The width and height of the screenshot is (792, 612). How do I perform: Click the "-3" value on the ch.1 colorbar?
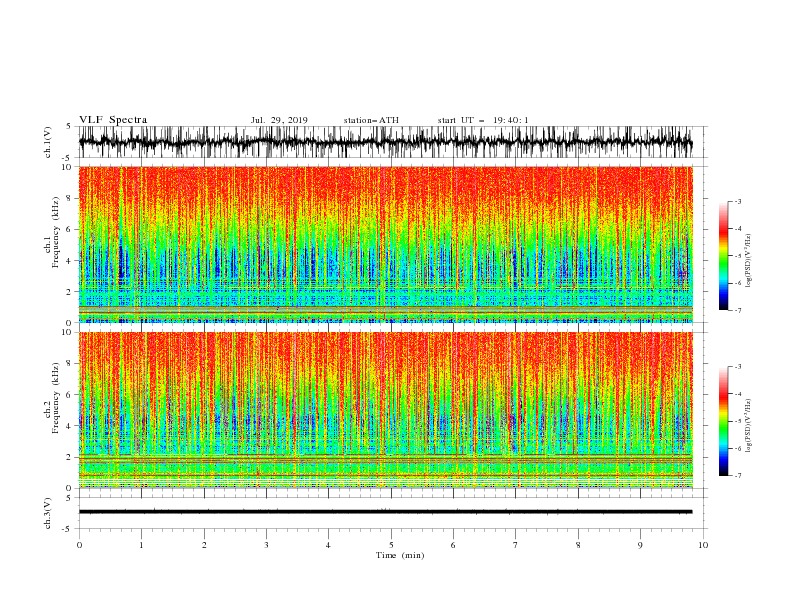click(737, 201)
